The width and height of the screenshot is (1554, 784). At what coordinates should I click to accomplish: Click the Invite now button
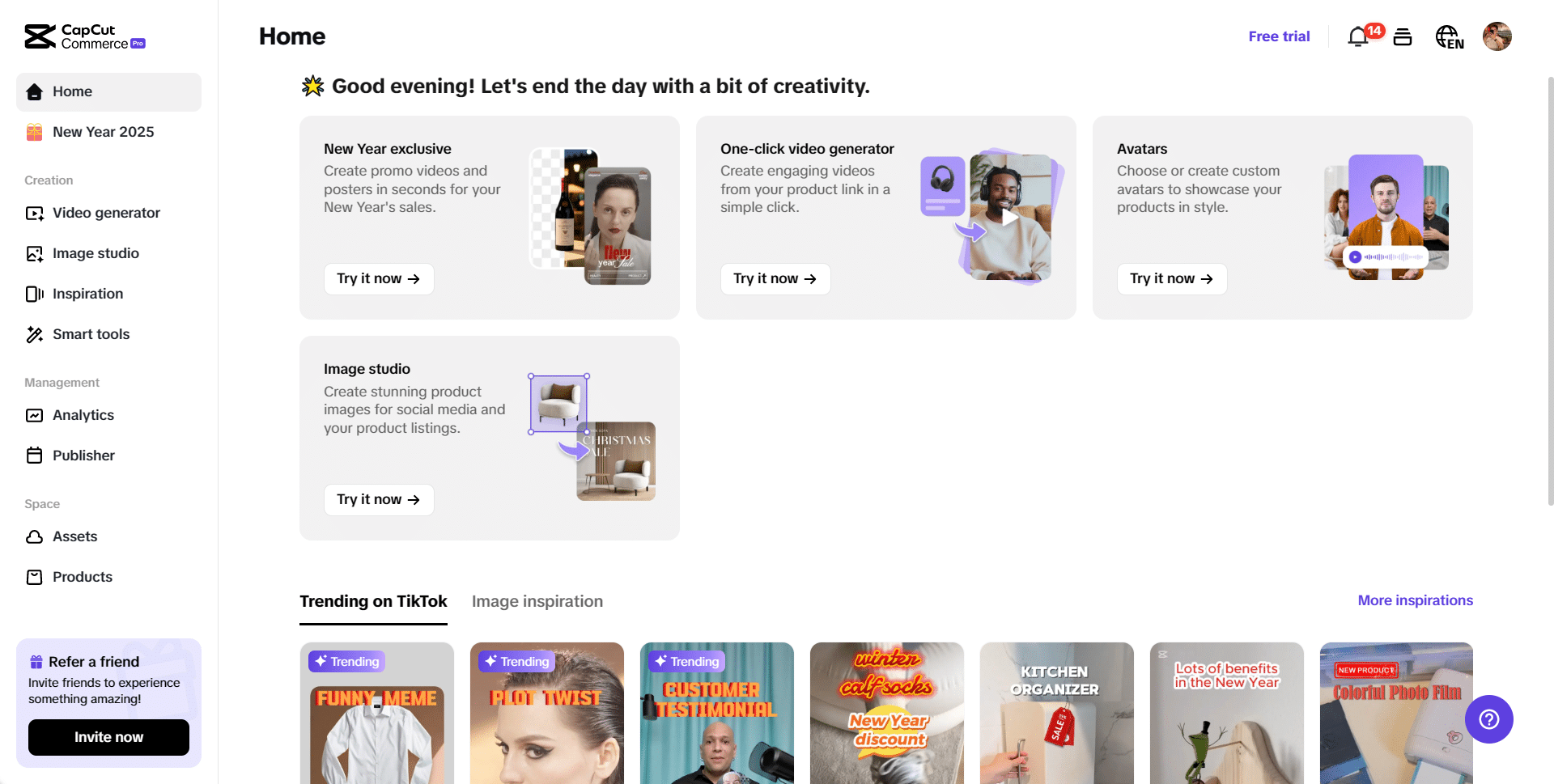tap(108, 737)
